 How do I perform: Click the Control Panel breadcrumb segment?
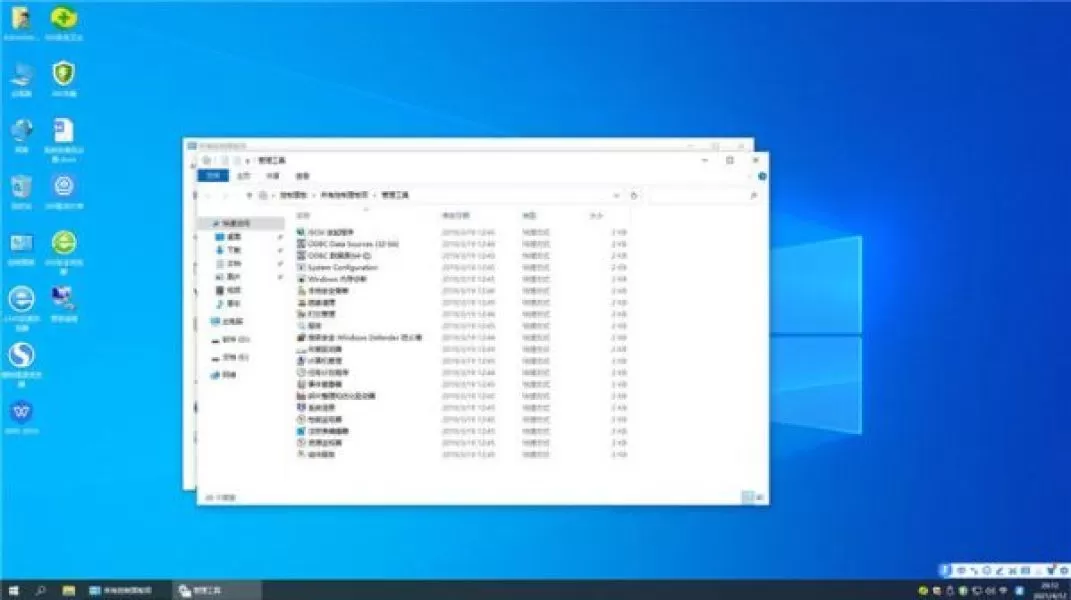[x=293, y=195]
